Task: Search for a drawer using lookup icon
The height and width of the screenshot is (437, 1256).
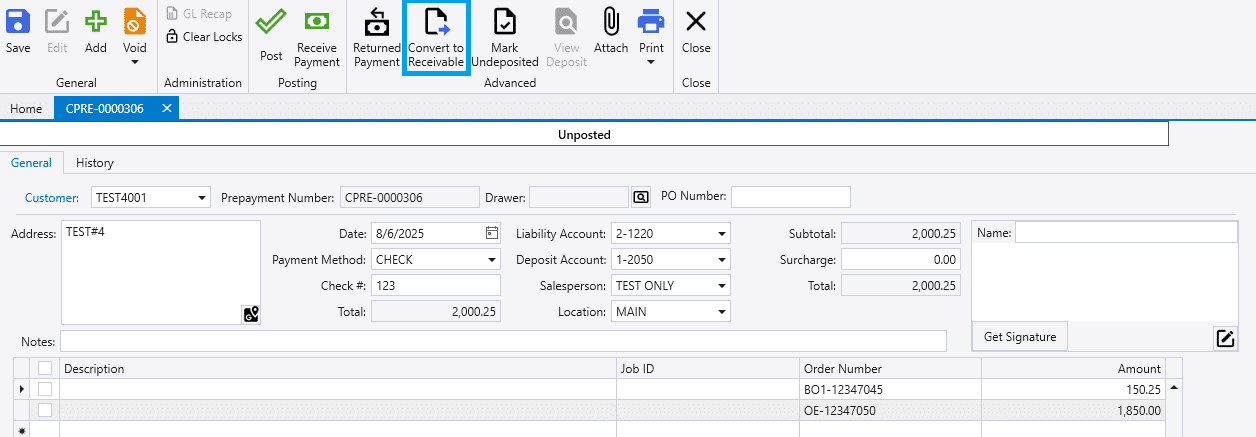Action: pos(641,197)
